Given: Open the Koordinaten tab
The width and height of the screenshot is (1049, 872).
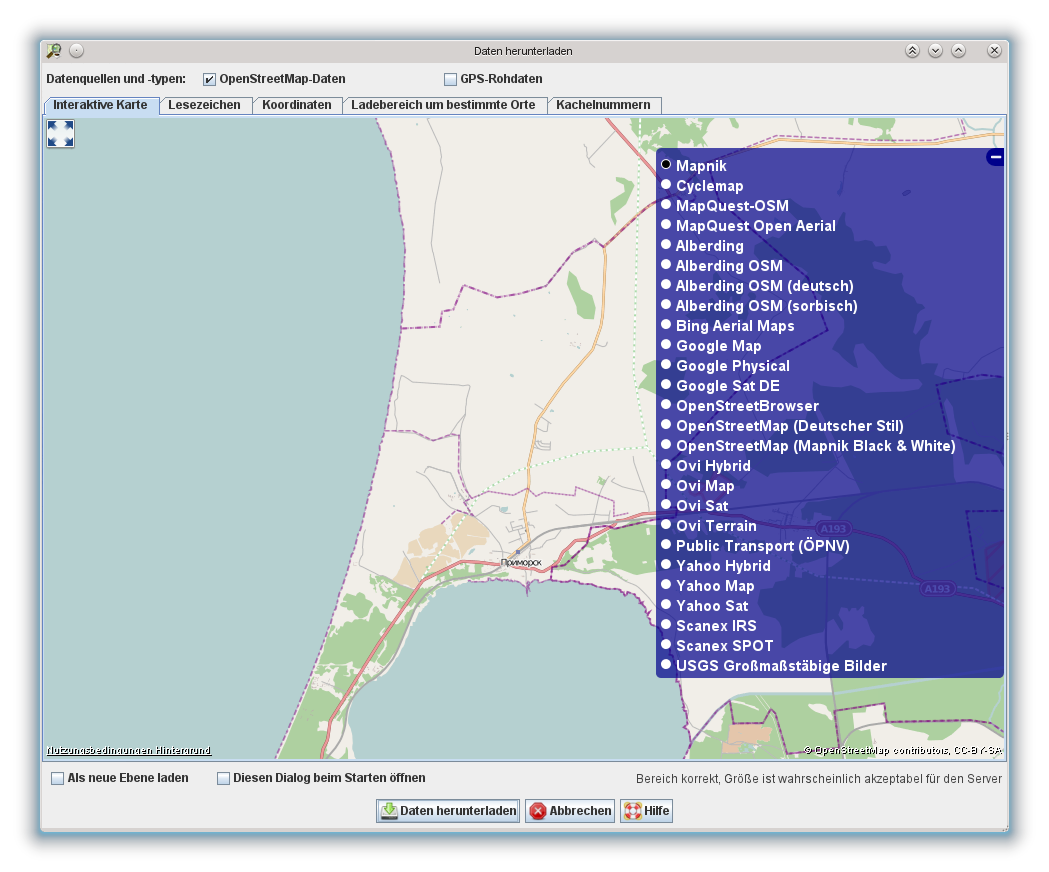Looking at the screenshot, I should (x=296, y=105).
